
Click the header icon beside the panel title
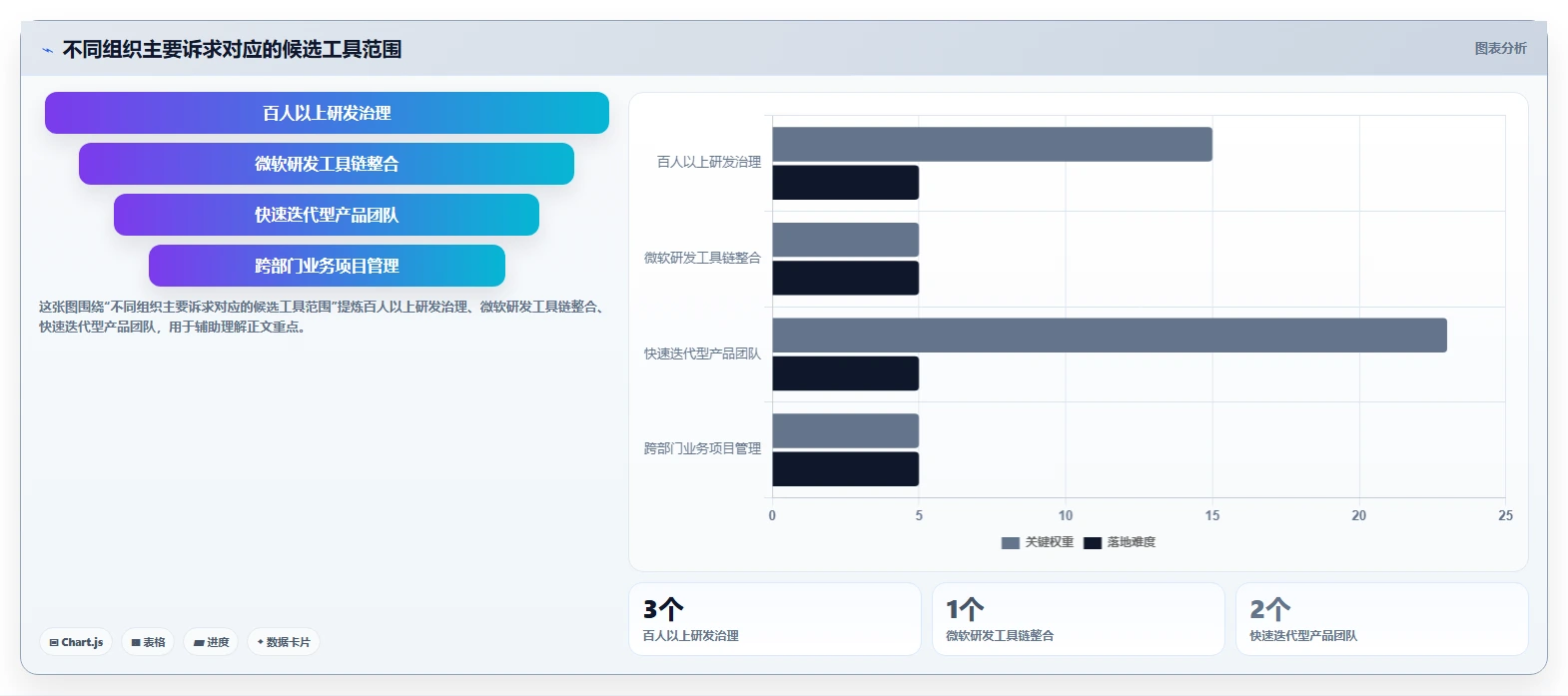point(47,50)
